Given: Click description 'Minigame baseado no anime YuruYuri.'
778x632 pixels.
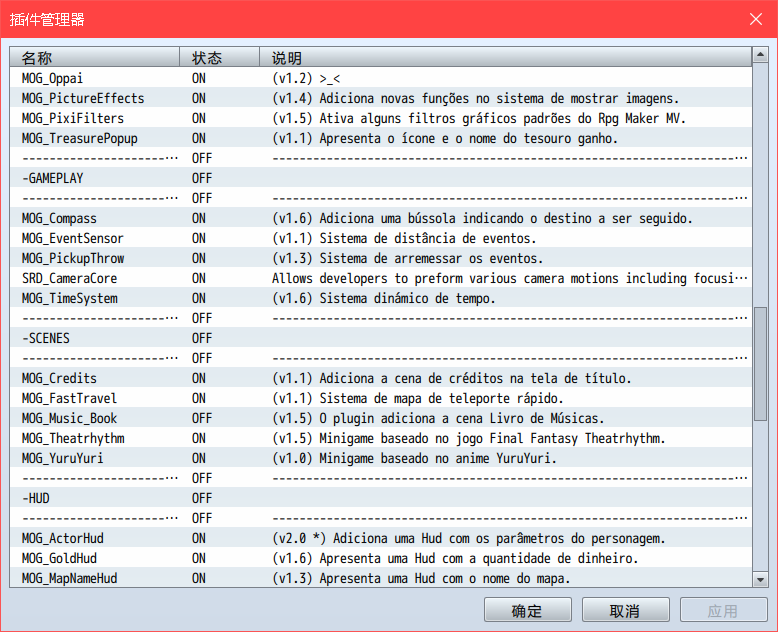Looking at the screenshot, I should (x=414, y=458).
